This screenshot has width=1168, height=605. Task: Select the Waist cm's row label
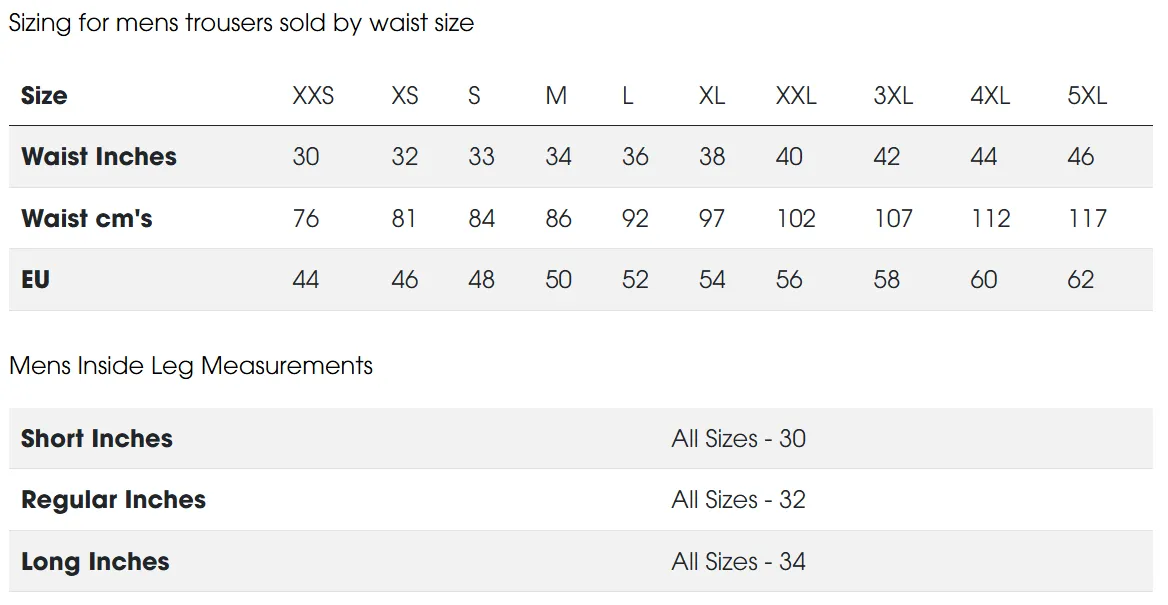pyautogui.click(x=87, y=219)
